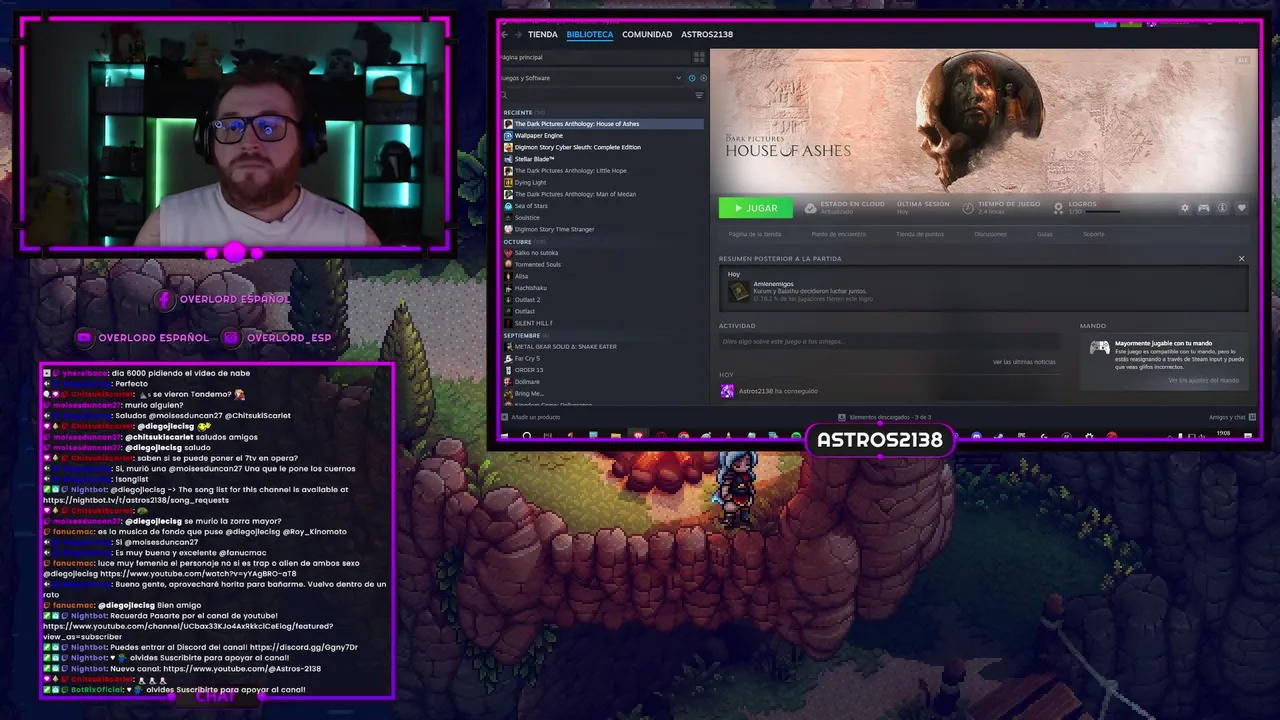Screen dimensions: 1280x720
Task: Open Tienda de puntos link
Action: 920,234
